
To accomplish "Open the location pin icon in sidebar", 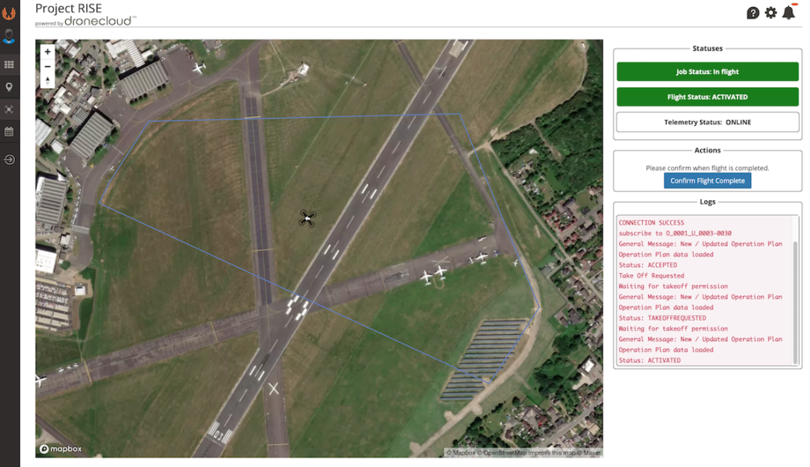I will 9,87.
